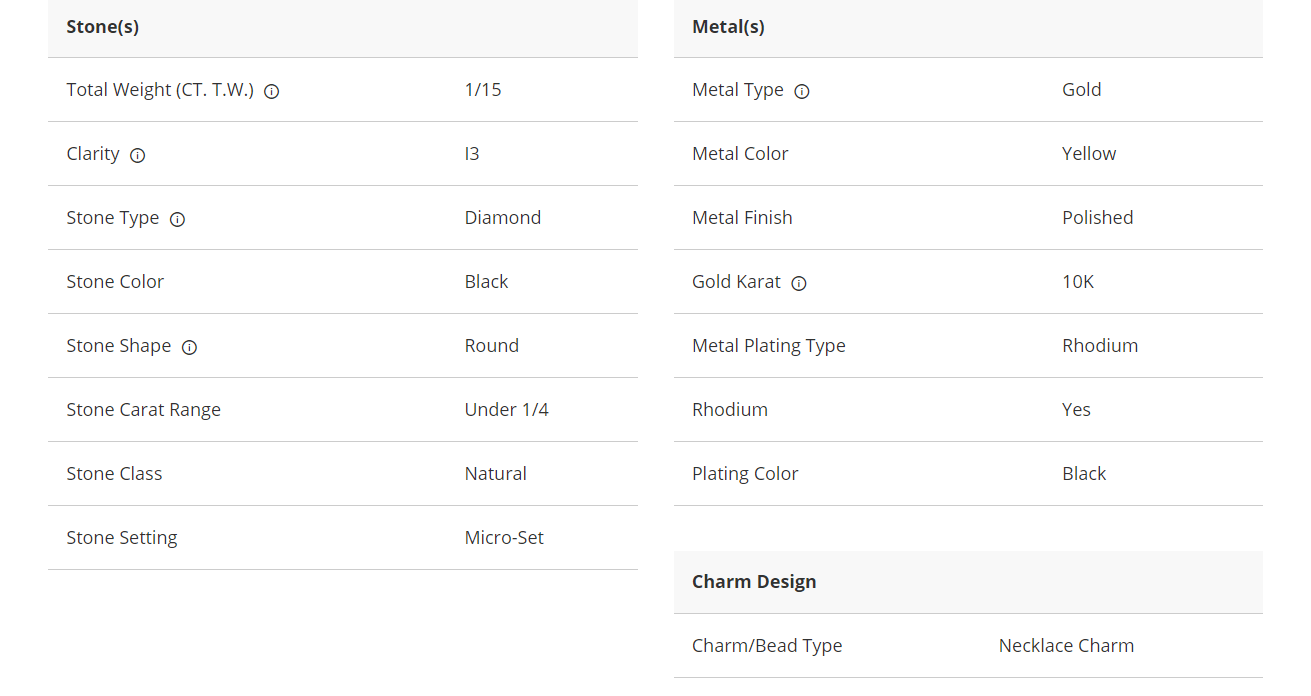Click the Stone(s) section header

coord(103,27)
